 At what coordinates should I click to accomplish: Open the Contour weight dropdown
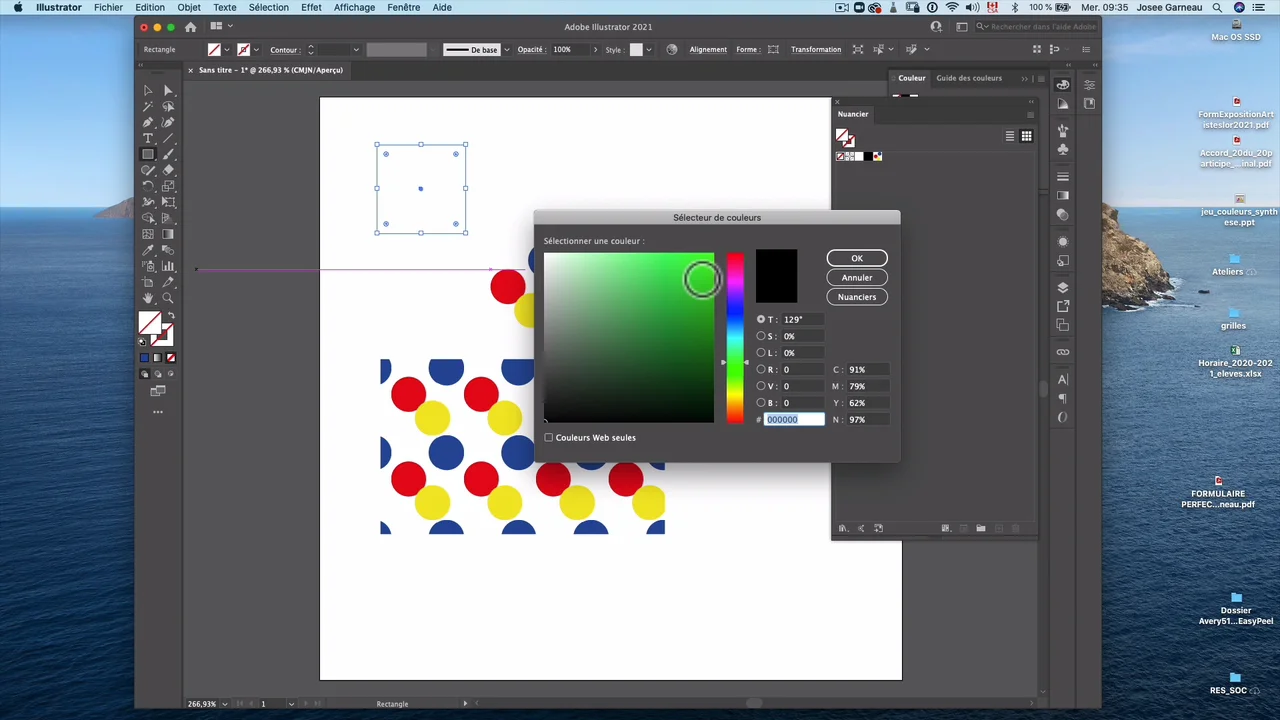[355, 49]
